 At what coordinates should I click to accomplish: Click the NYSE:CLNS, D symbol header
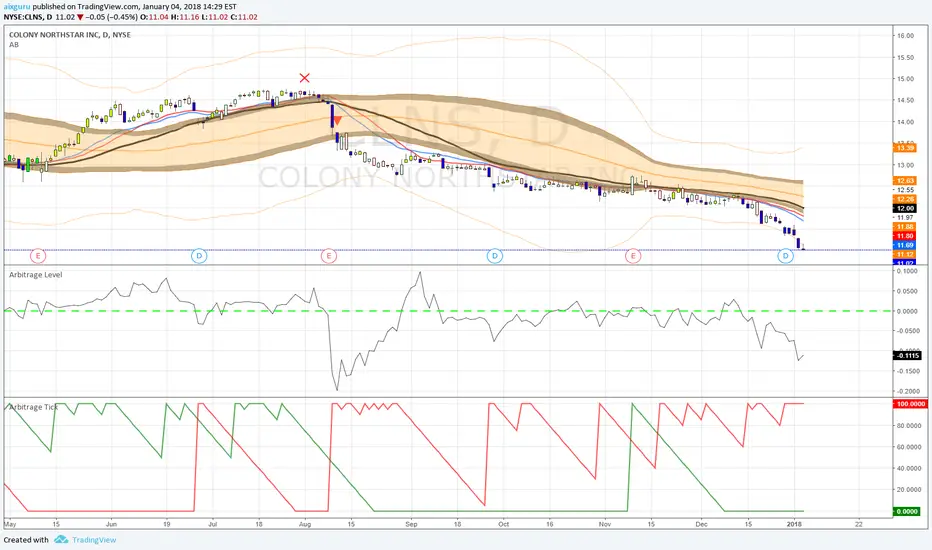click(x=27, y=17)
